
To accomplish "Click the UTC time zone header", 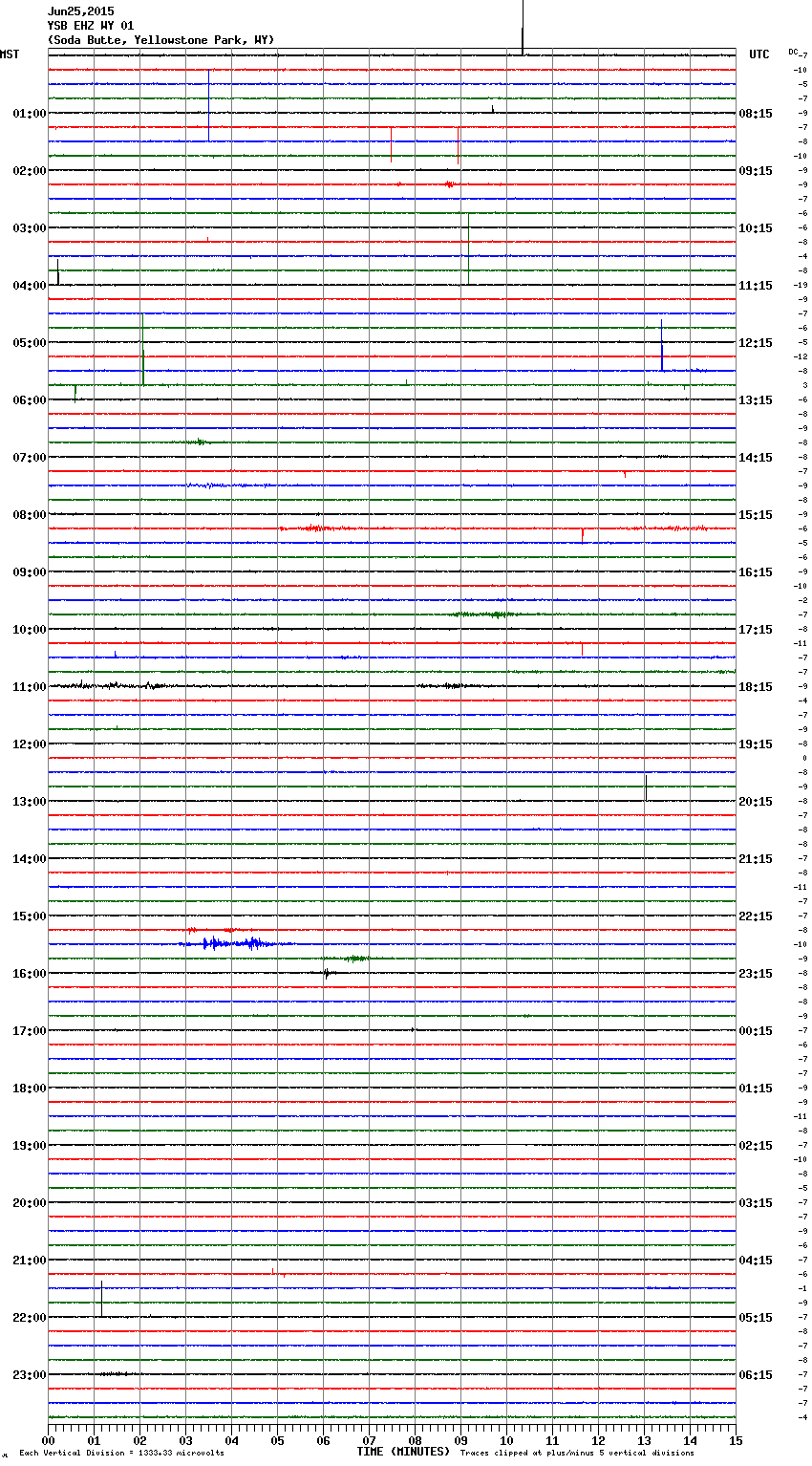I will tap(759, 54).
